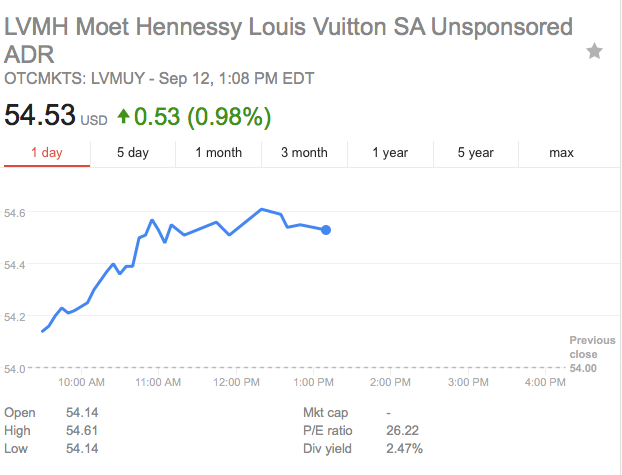Image resolution: width=622 pixels, height=475 pixels.
Task: Select the 1 day tab
Action: click(47, 153)
